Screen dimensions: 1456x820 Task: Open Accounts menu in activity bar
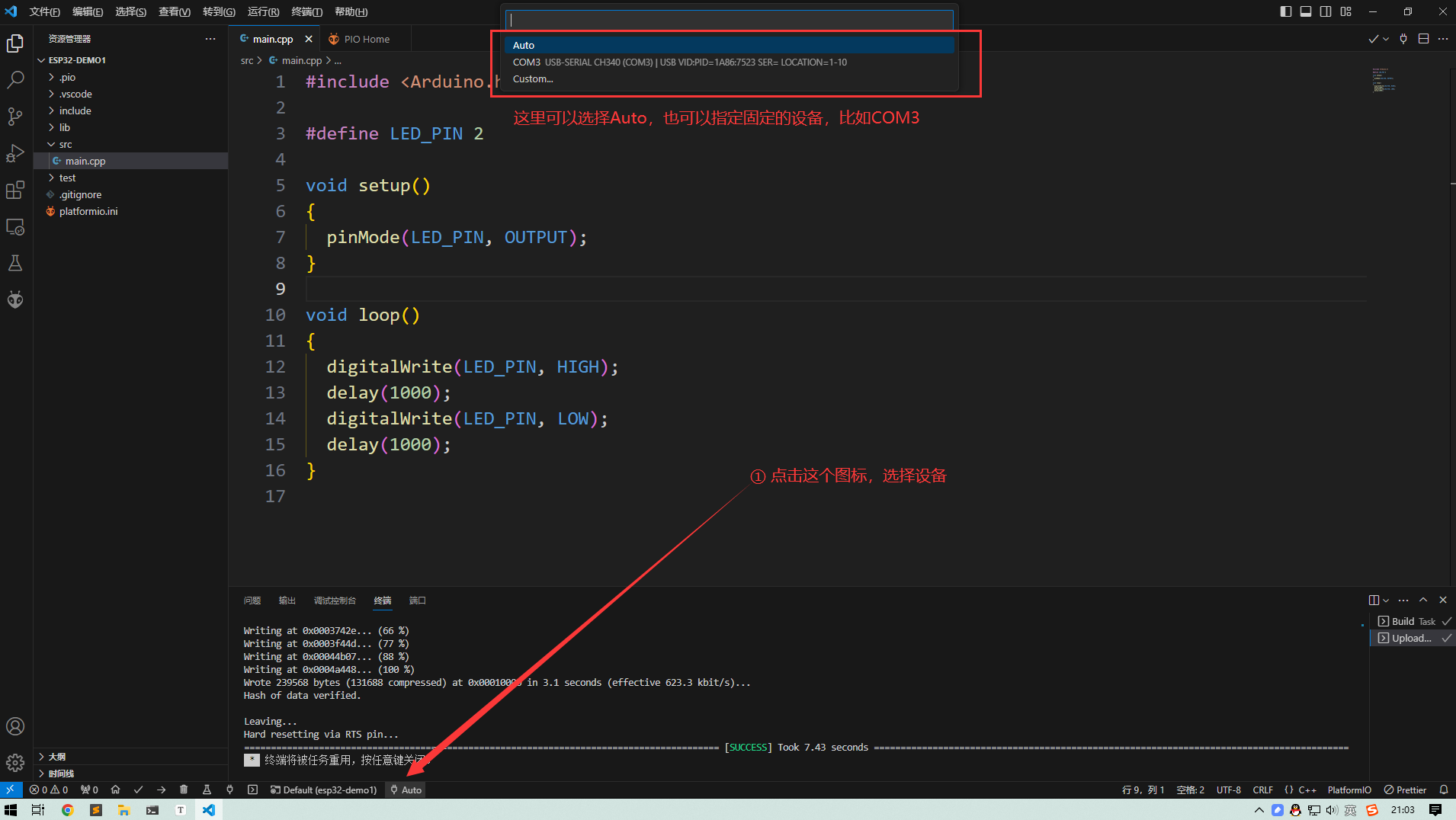15,726
